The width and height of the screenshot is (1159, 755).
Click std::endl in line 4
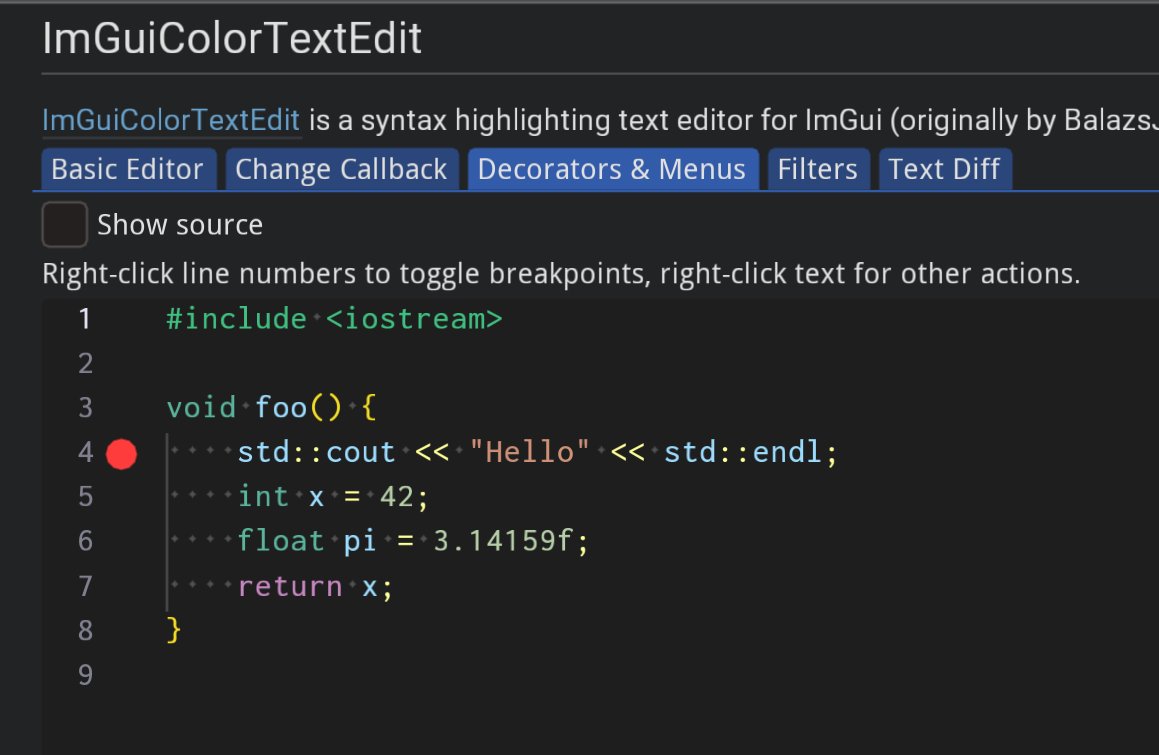[742, 452]
